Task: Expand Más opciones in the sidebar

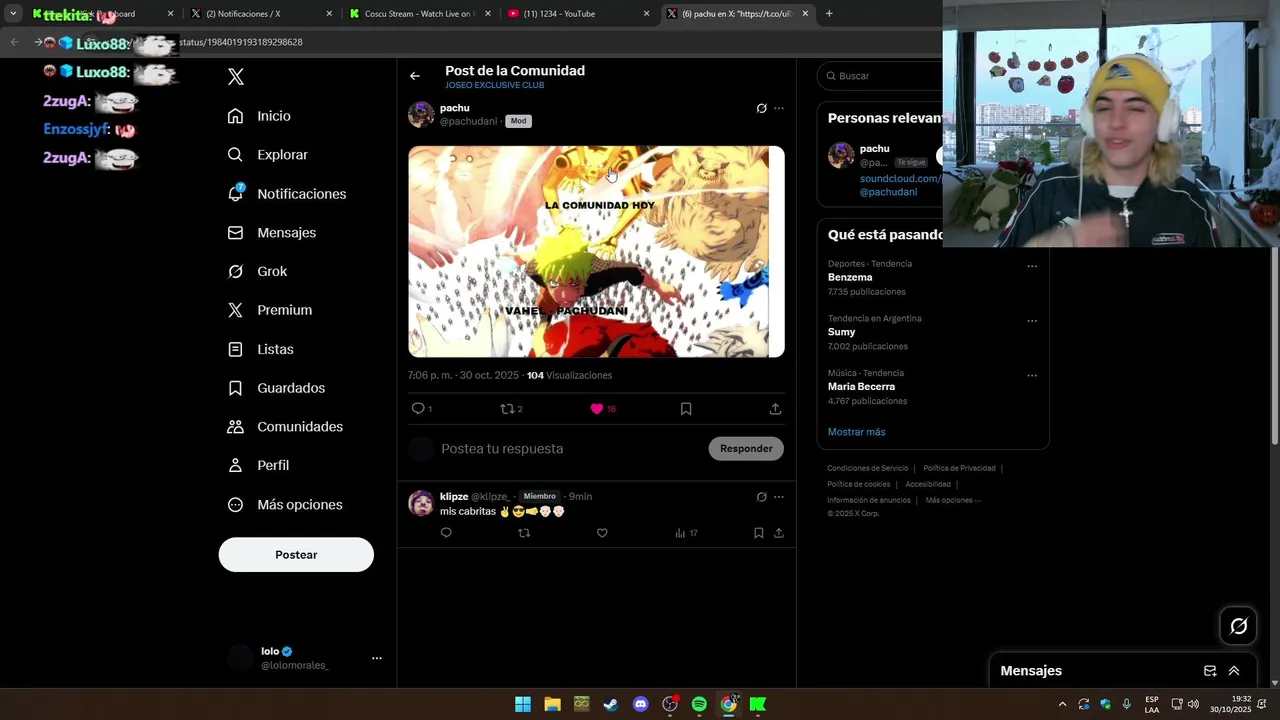Action: pos(285,504)
